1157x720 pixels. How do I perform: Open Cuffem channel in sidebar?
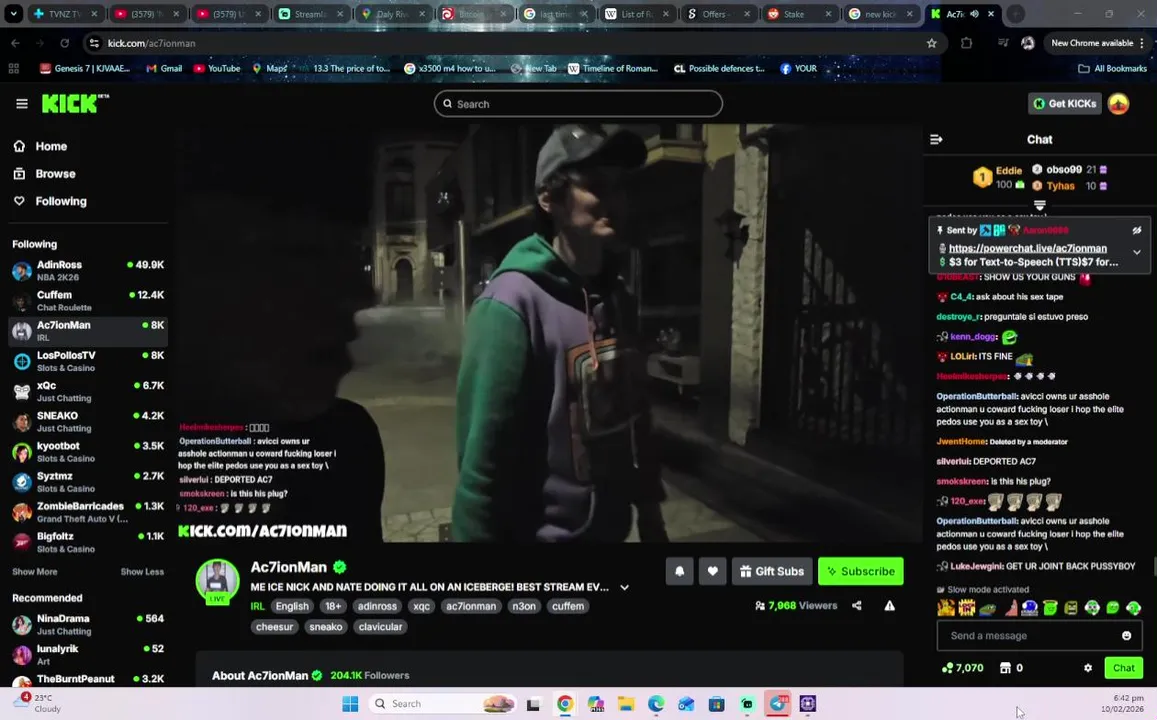(88, 301)
